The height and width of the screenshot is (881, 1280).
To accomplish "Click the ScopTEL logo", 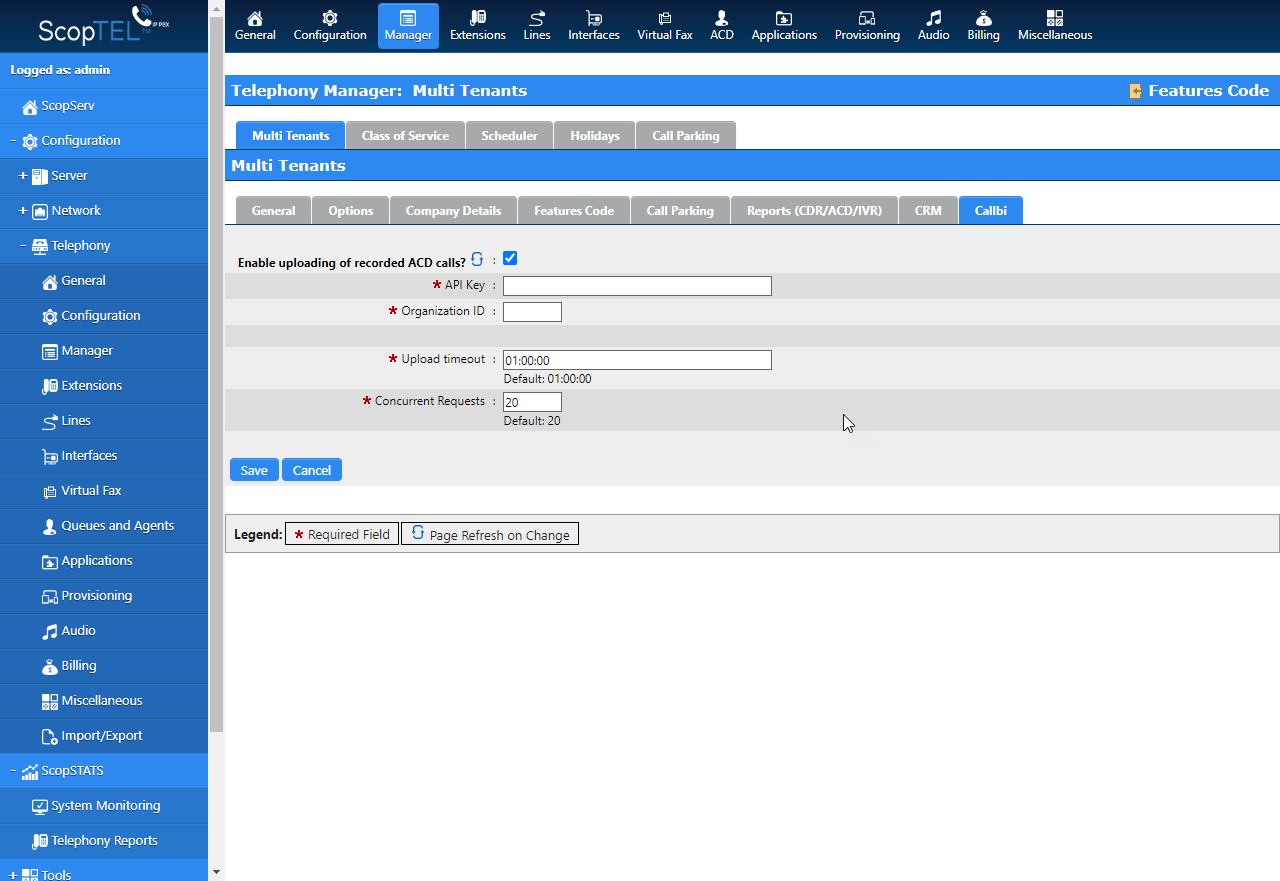I will click(x=104, y=26).
